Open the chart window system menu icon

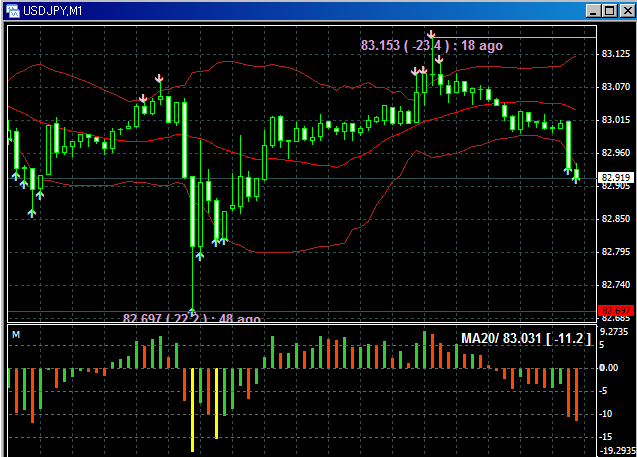click(11, 10)
